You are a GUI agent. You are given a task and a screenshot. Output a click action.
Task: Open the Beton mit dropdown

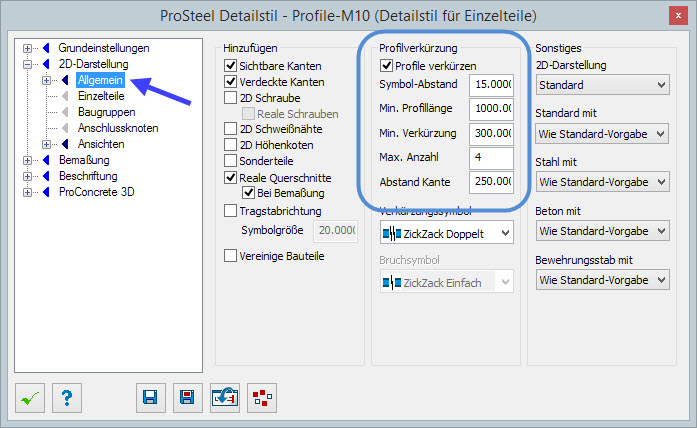pos(602,231)
